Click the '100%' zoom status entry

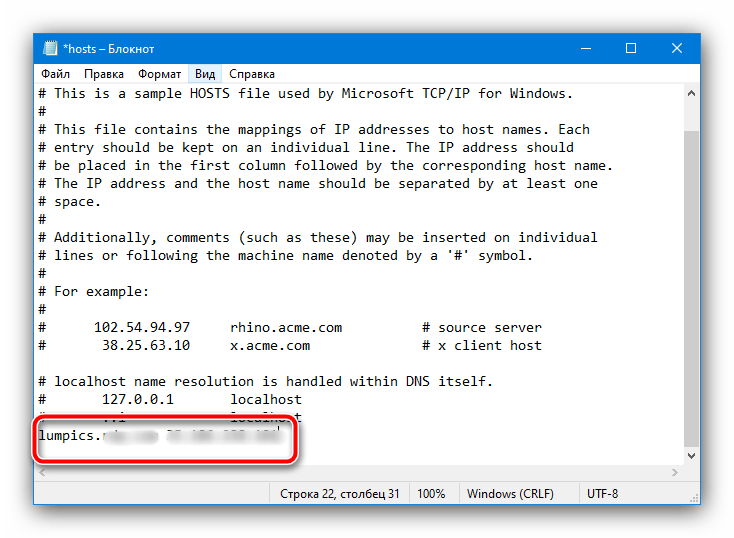(431, 494)
